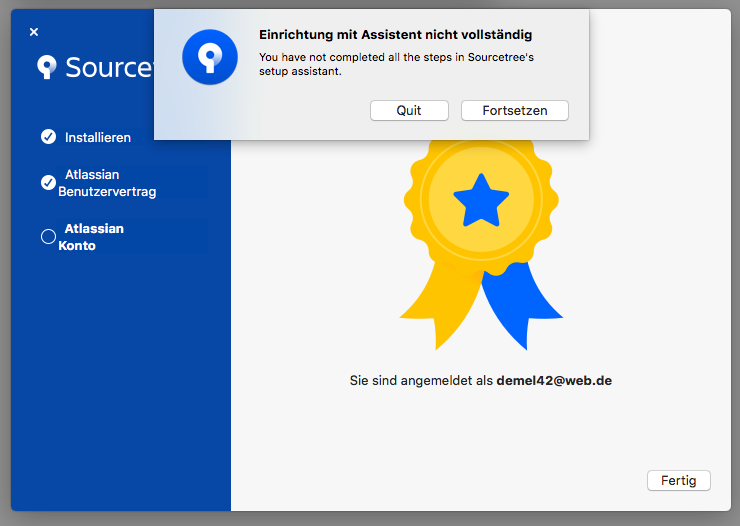
Task: Click the Installieren checkmark icon
Action: click(x=48, y=137)
